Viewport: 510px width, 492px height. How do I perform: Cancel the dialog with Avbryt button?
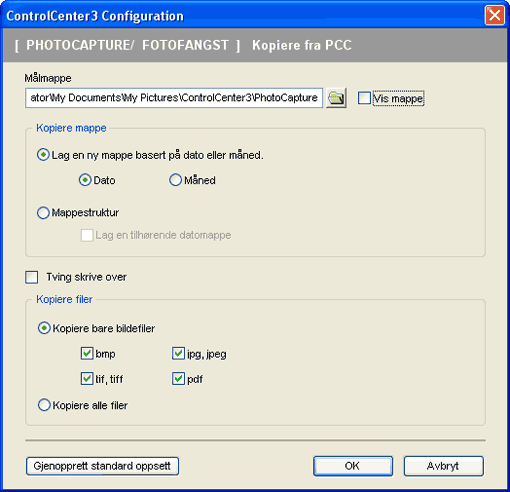click(x=444, y=466)
